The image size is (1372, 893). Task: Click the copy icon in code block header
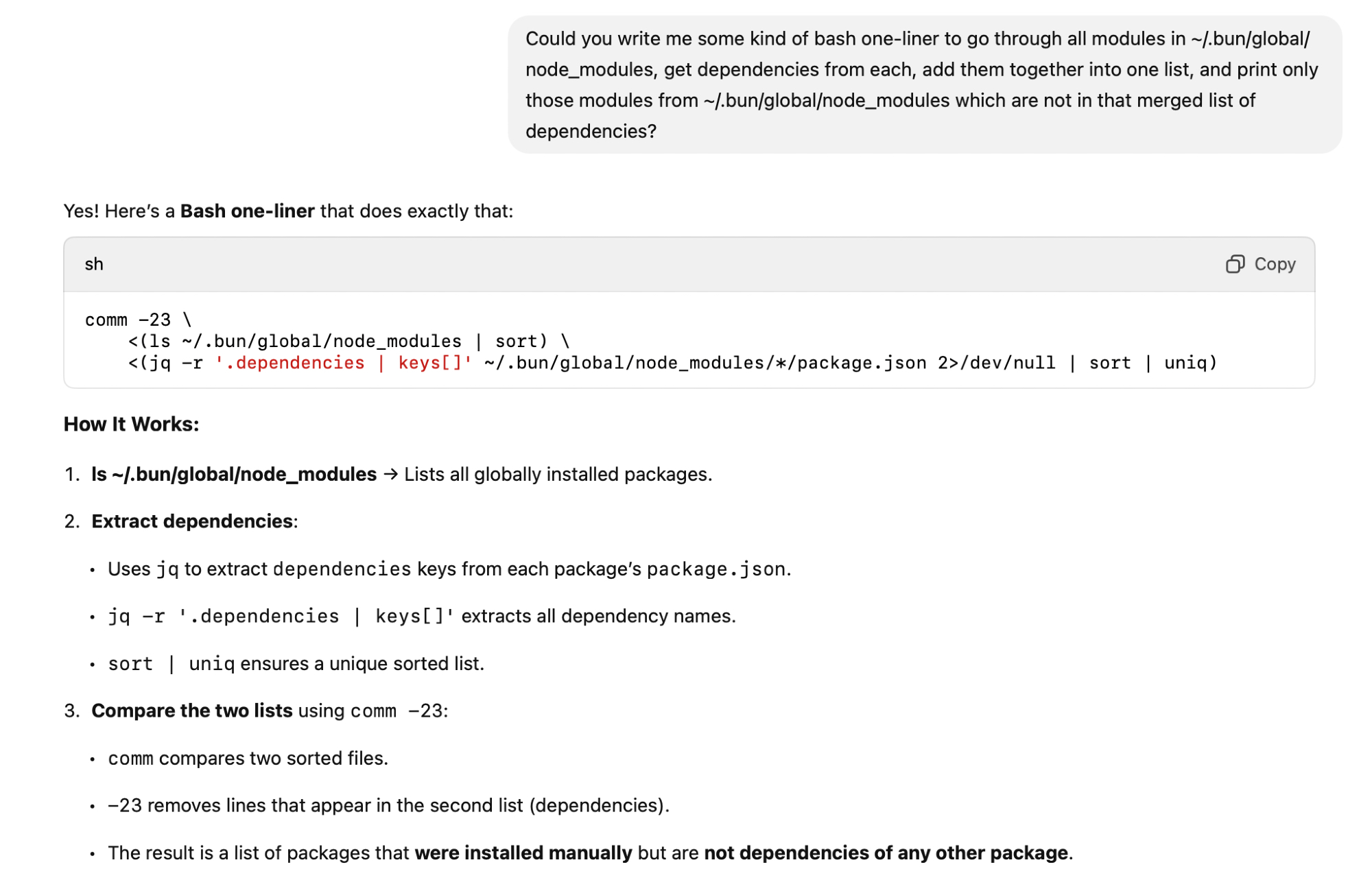click(x=1234, y=264)
